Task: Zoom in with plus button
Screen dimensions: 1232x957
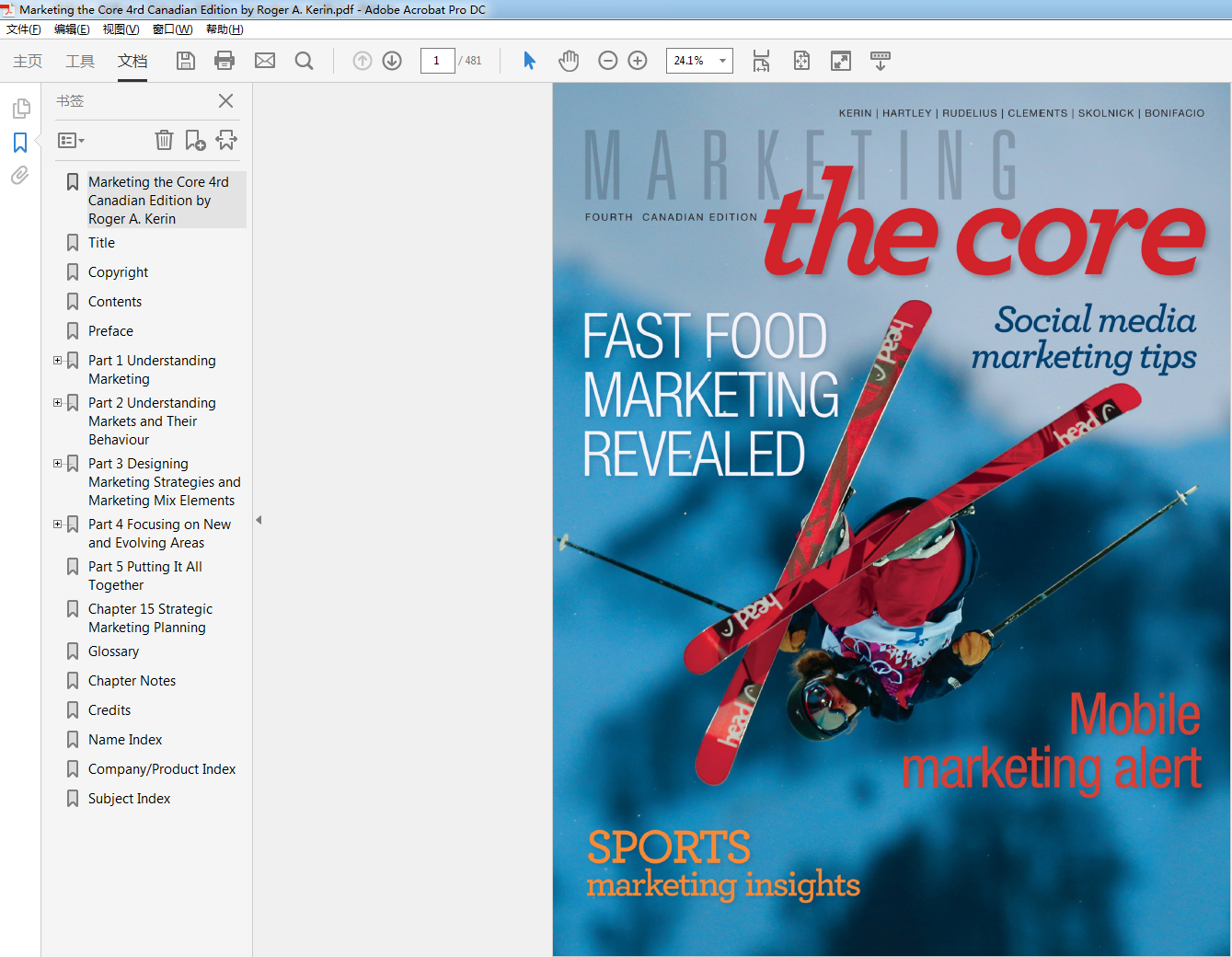Action: [x=638, y=61]
